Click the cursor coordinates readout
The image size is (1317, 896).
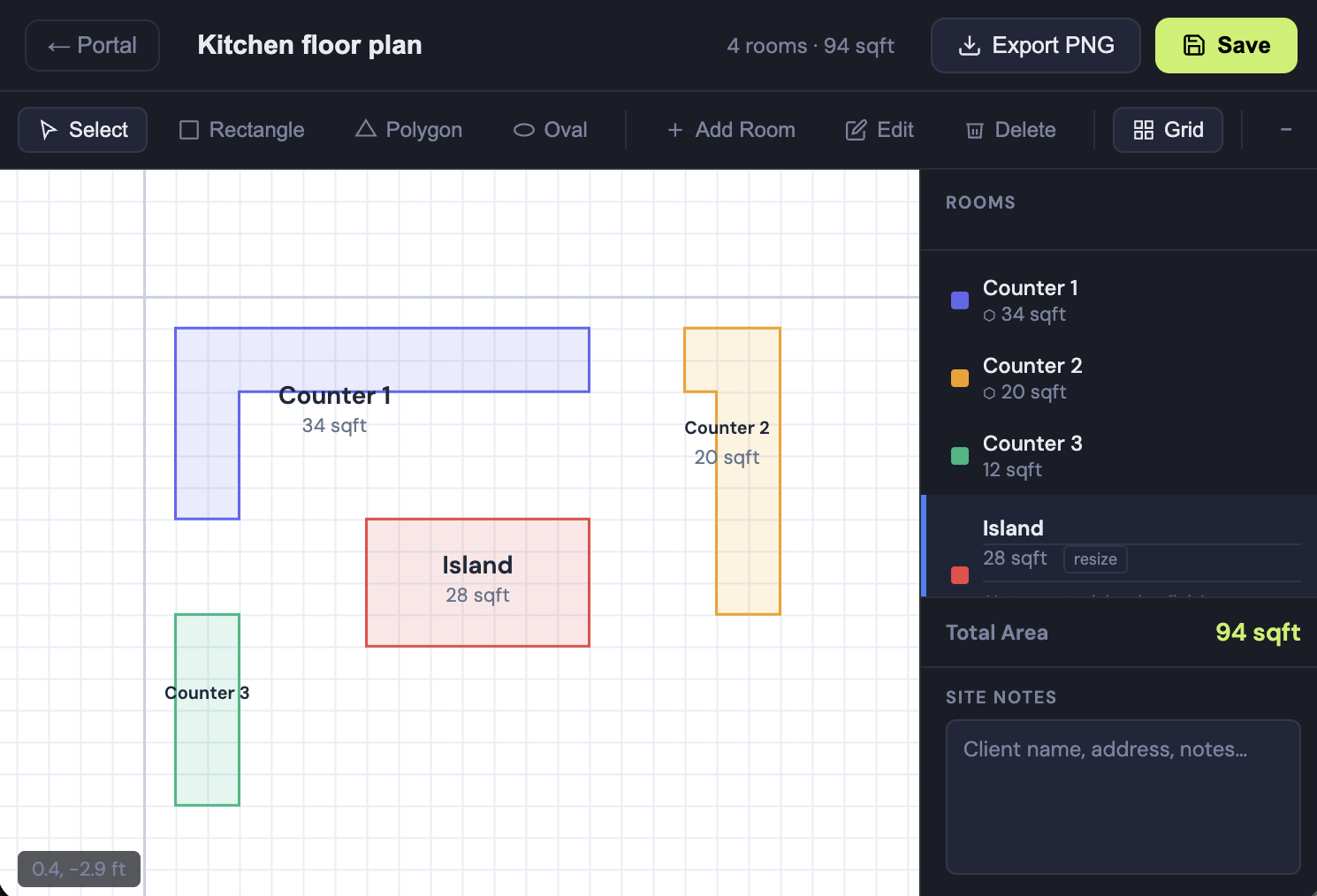(x=79, y=869)
